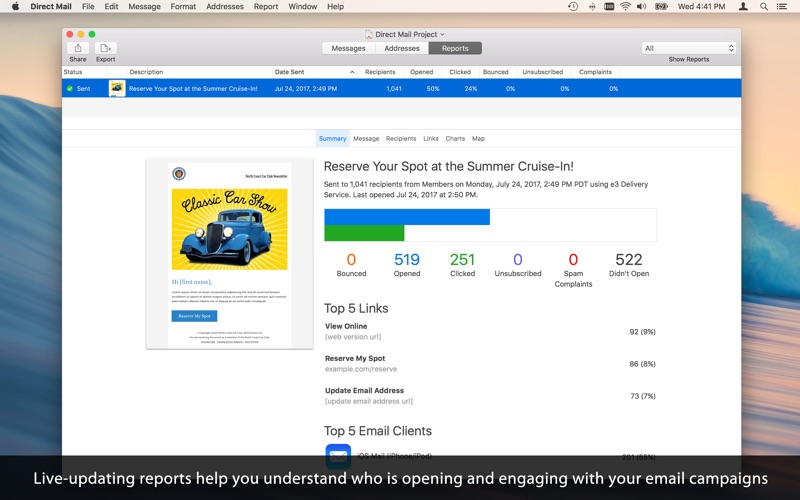This screenshot has height=500, width=800.
Task: Click the campaign thumbnail icon in report row
Action: (117, 88)
